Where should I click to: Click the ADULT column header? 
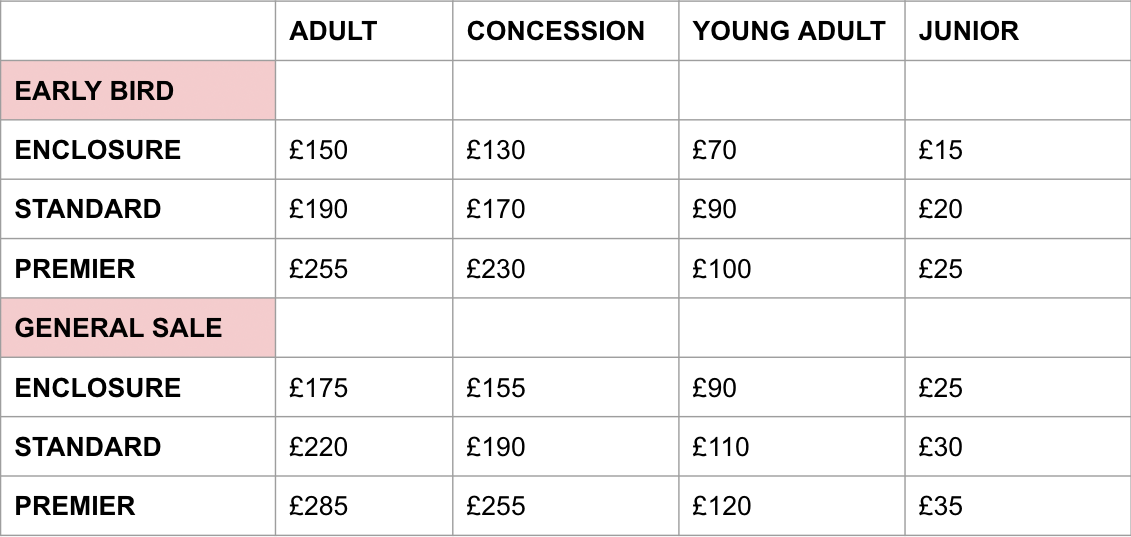tap(364, 31)
